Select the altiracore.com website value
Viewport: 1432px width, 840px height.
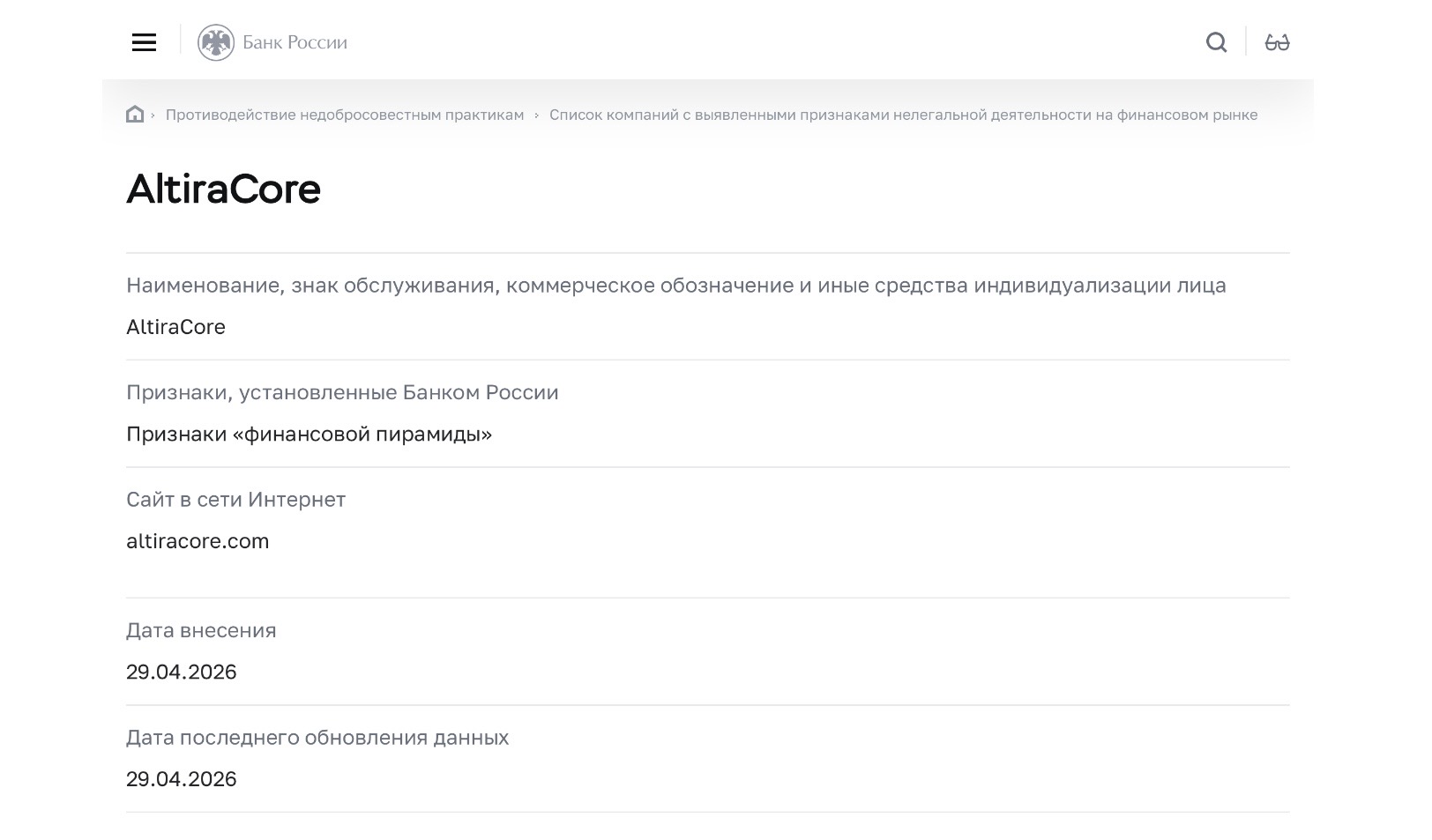pos(198,541)
